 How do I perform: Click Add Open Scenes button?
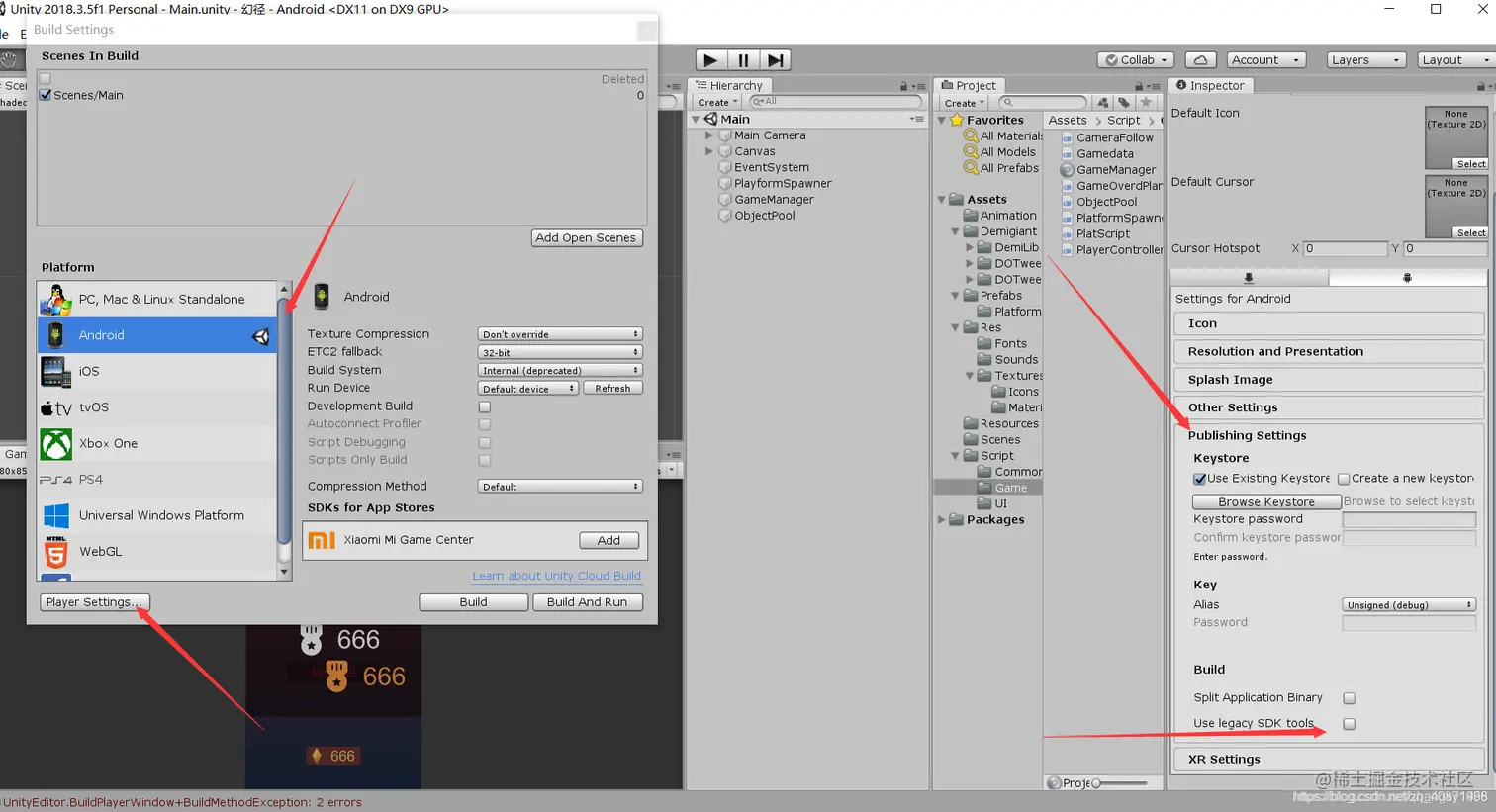pos(587,238)
